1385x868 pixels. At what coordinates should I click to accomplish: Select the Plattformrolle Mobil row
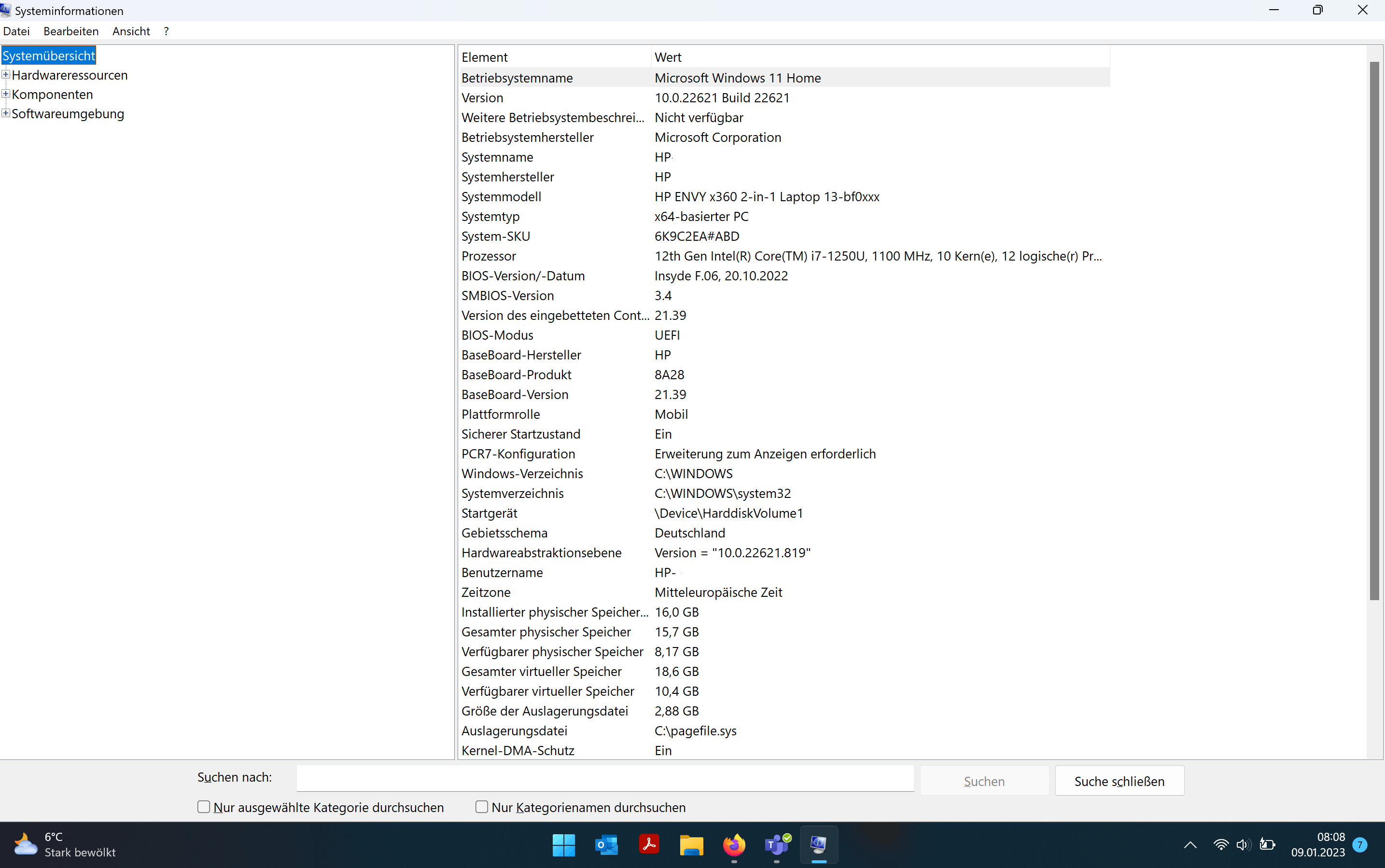[x=784, y=414]
